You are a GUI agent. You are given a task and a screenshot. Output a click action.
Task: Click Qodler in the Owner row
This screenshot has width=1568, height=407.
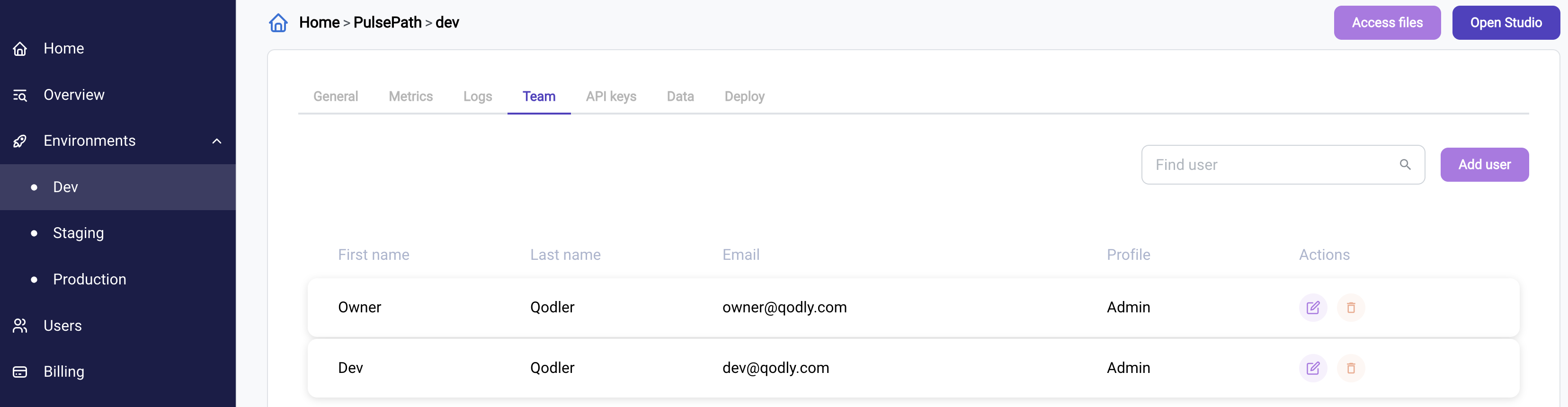(x=552, y=307)
